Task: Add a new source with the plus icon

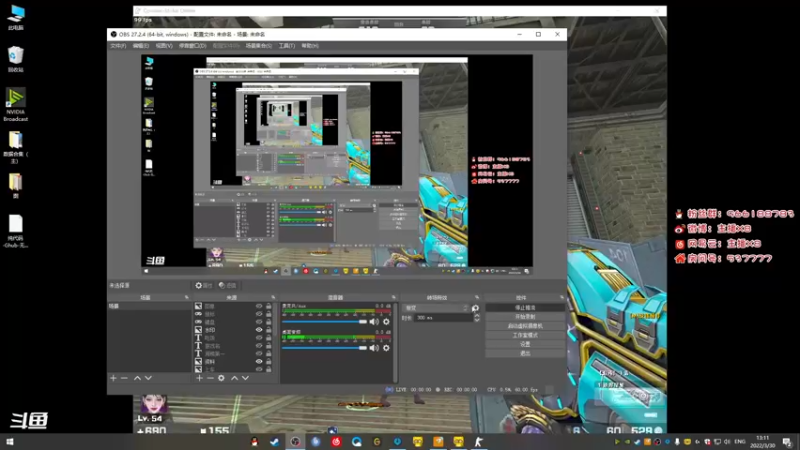Action: point(199,378)
